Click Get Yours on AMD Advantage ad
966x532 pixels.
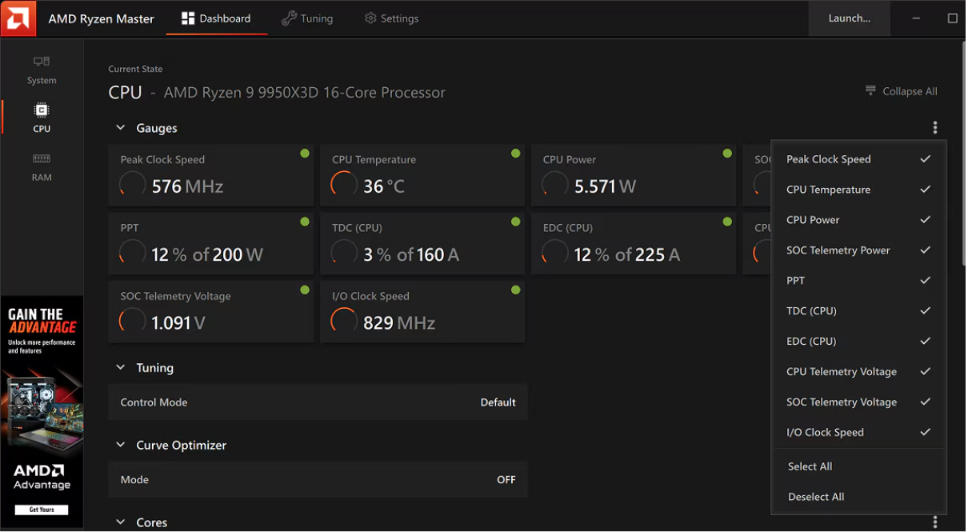click(x=41, y=510)
